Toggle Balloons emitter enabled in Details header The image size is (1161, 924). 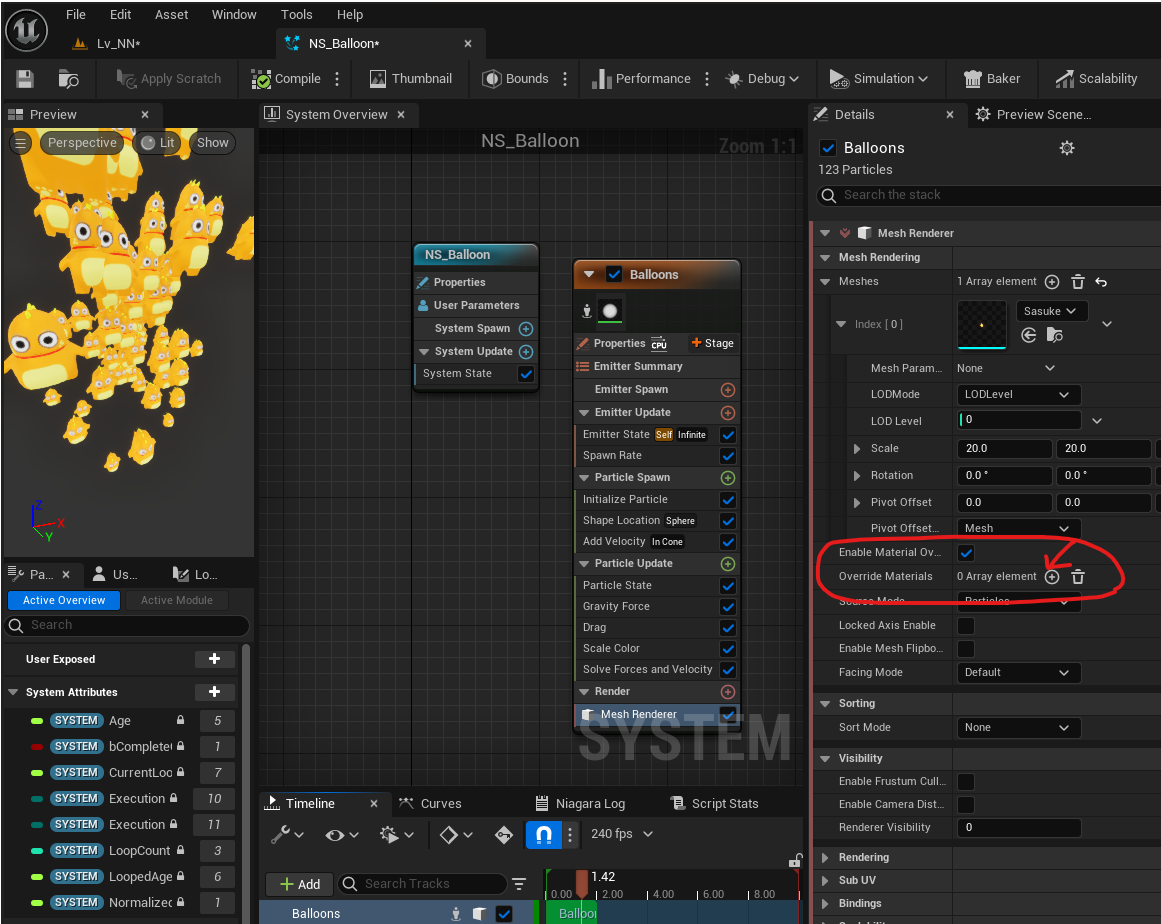point(829,148)
